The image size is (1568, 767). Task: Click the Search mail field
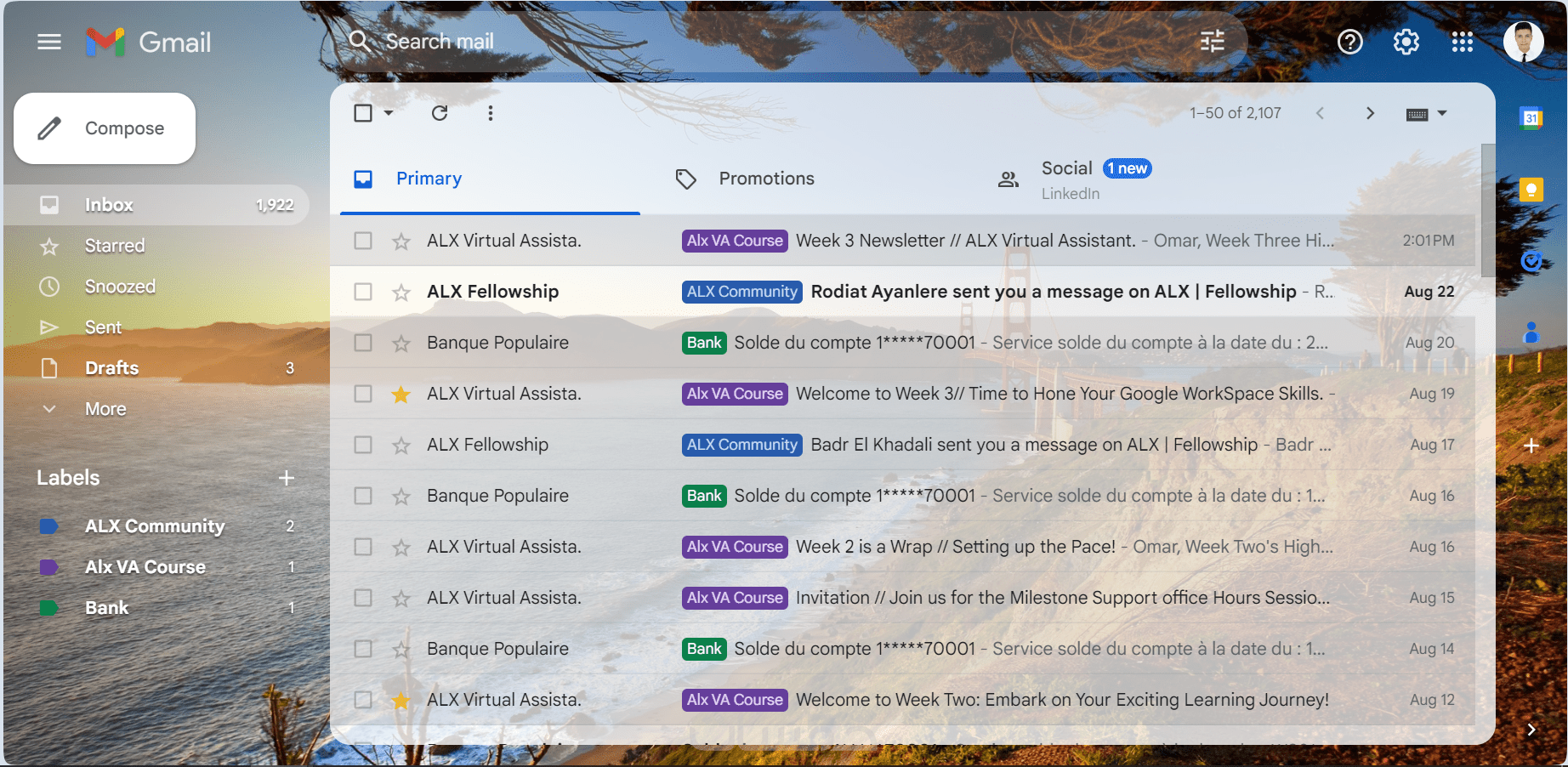click(x=791, y=41)
